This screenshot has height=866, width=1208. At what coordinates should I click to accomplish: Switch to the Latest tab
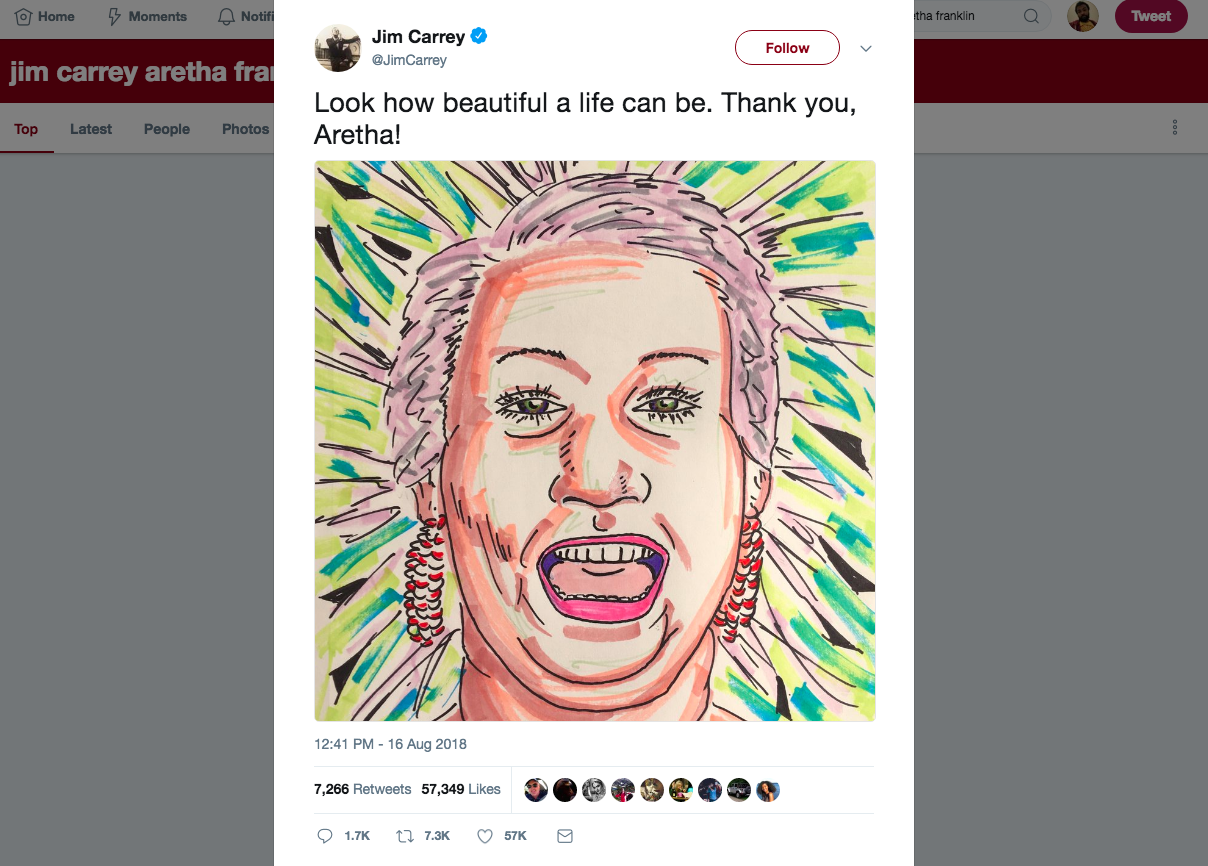pyautogui.click(x=90, y=129)
